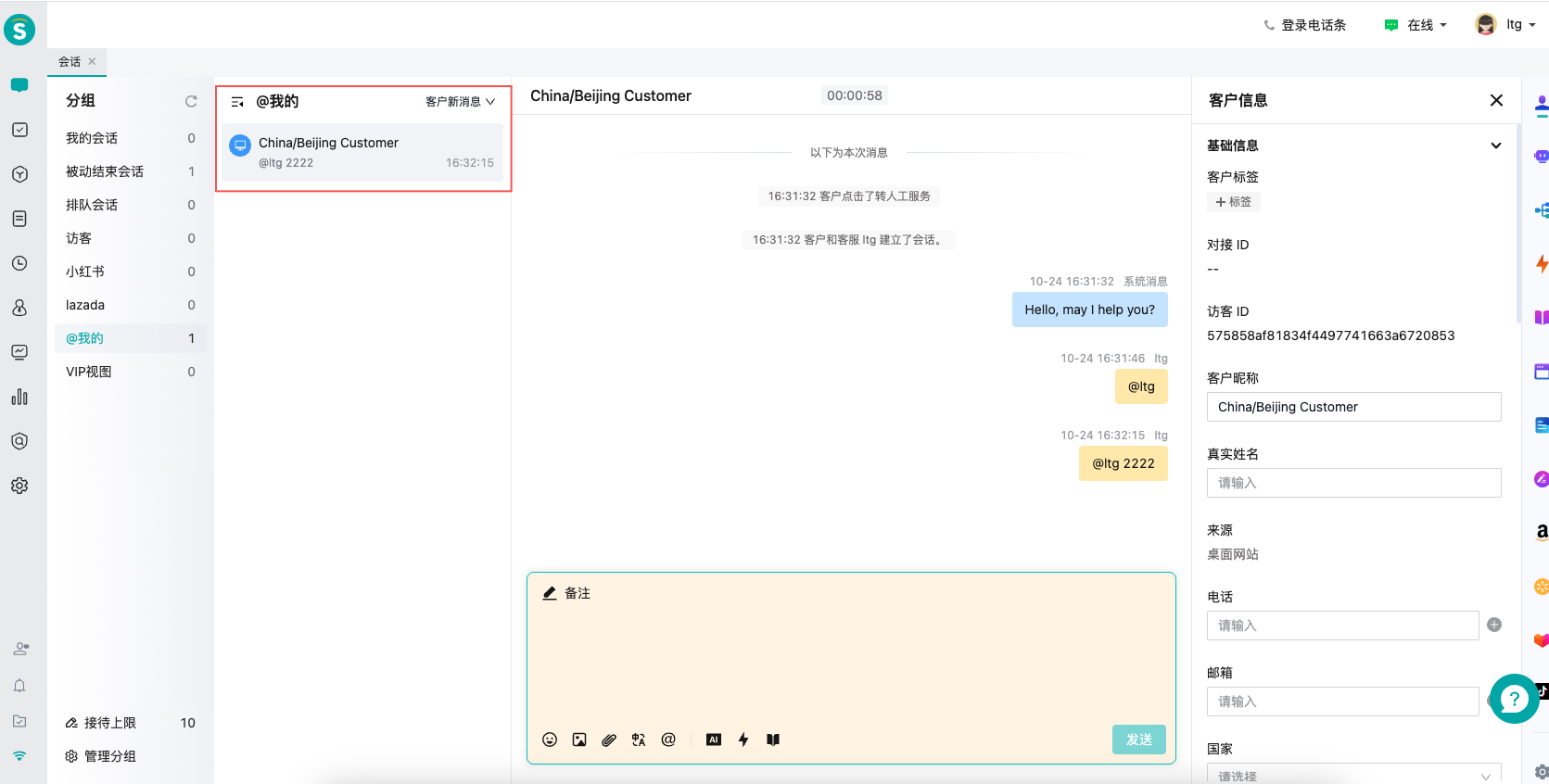The image size is (1549, 784).
Task: Open the 国家 country select box
Action: (x=1353, y=775)
